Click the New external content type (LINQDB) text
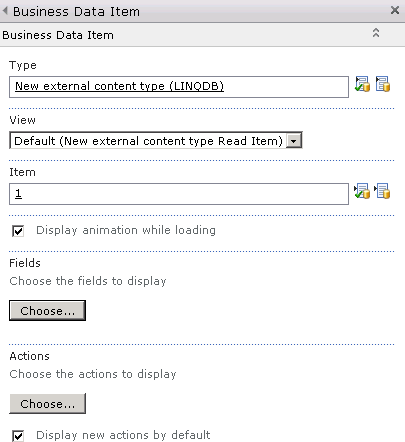The image size is (405, 442). [119, 86]
